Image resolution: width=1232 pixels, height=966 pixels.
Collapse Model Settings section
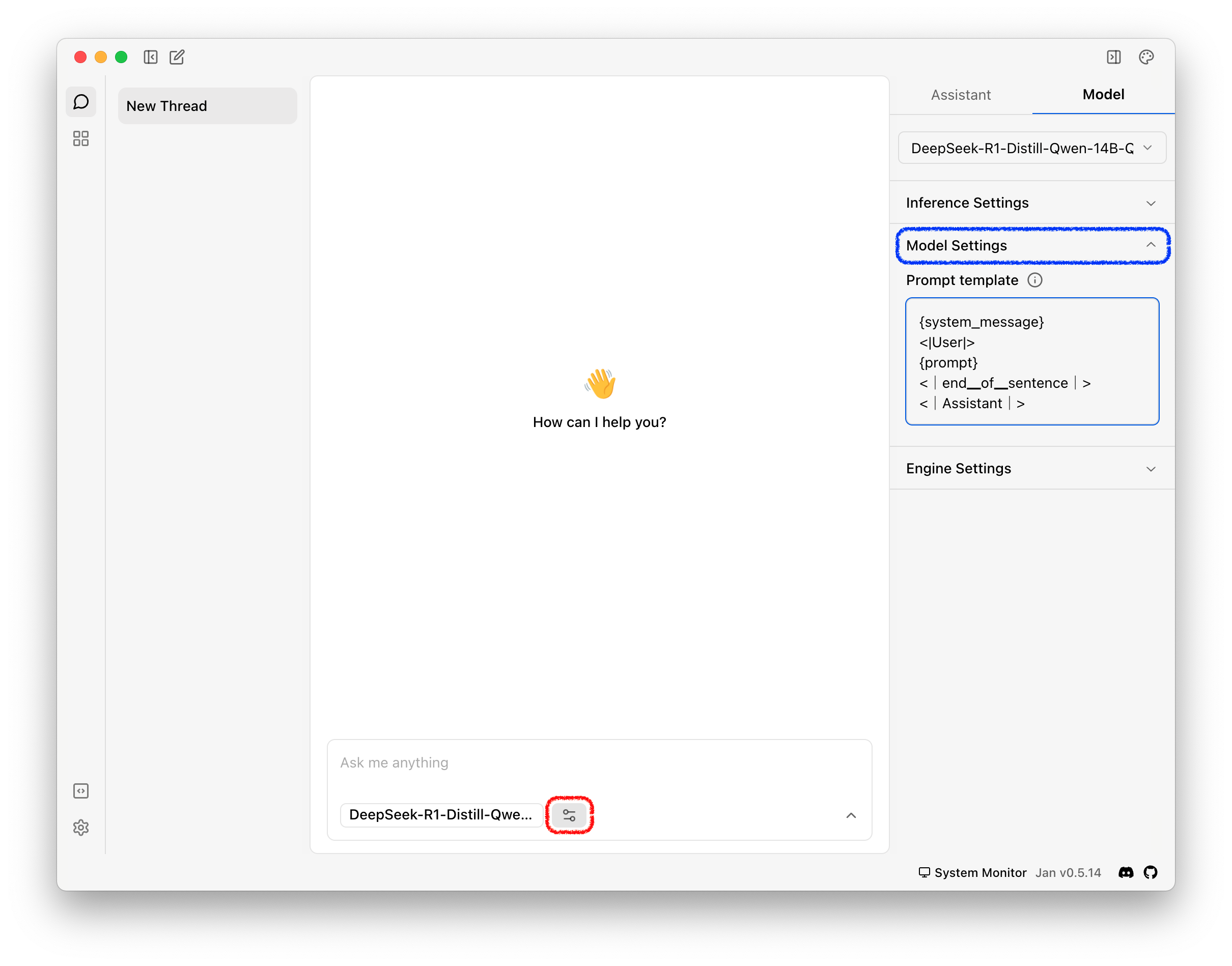tap(1032, 245)
